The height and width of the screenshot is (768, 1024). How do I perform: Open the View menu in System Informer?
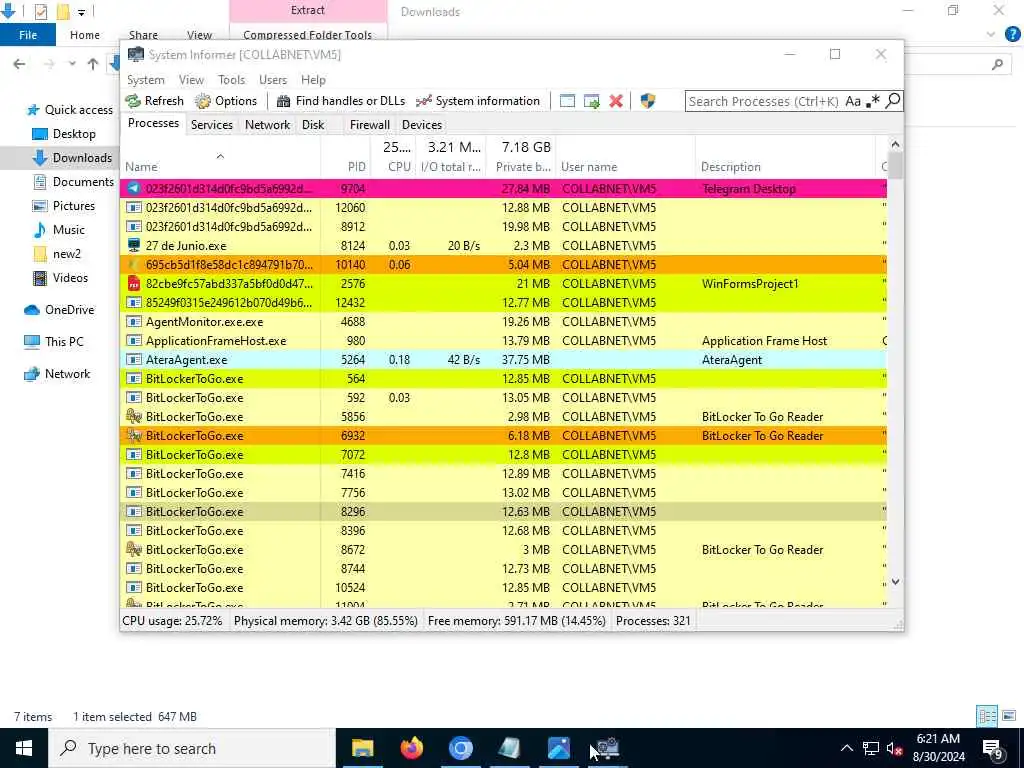tap(191, 80)
